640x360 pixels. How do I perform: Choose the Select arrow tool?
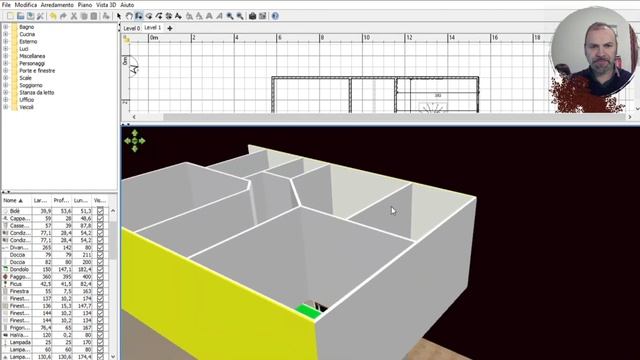(x=119, y=16)
